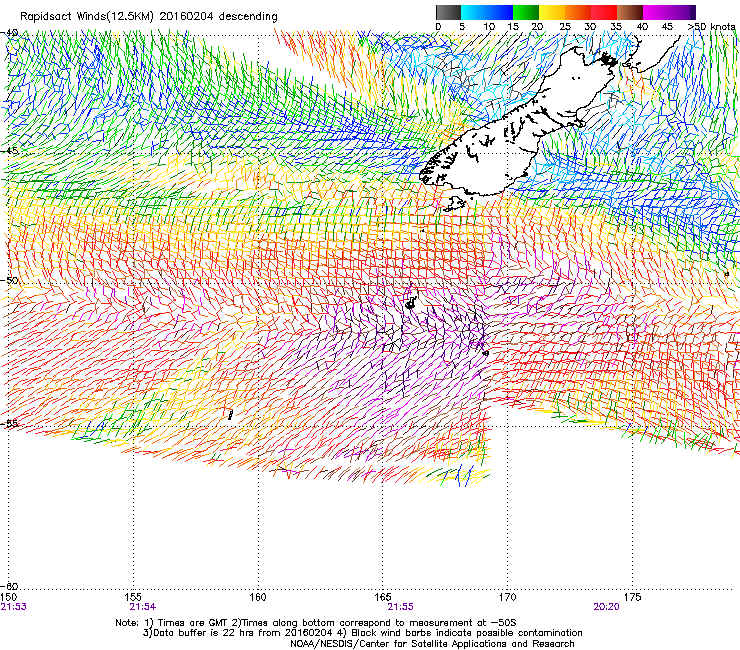
Task: Click the '>50 knots' legend label
Action: [x=711, y=26]
